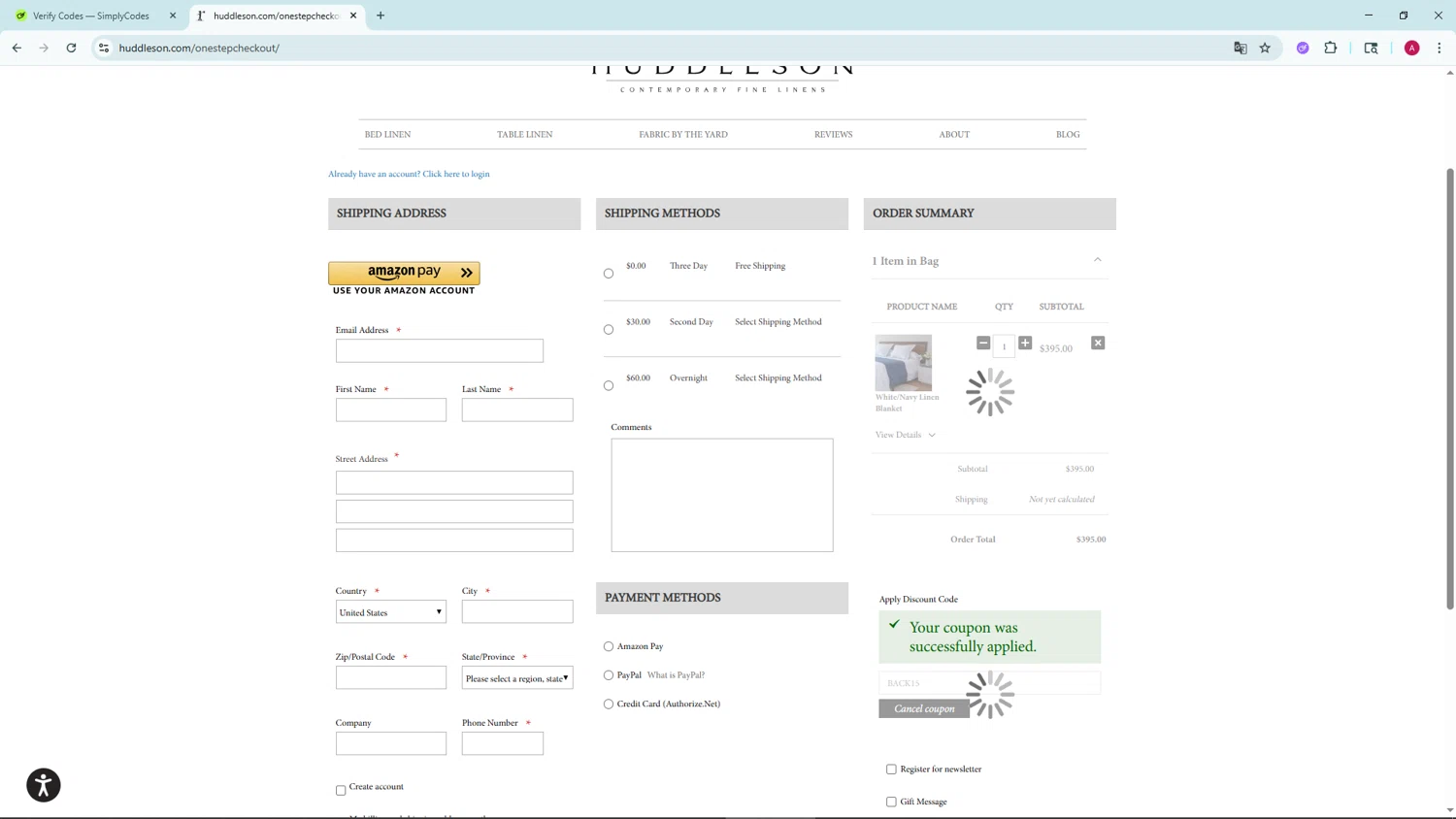Select the $0.00 Three Day shipping option

pos(609,274)
